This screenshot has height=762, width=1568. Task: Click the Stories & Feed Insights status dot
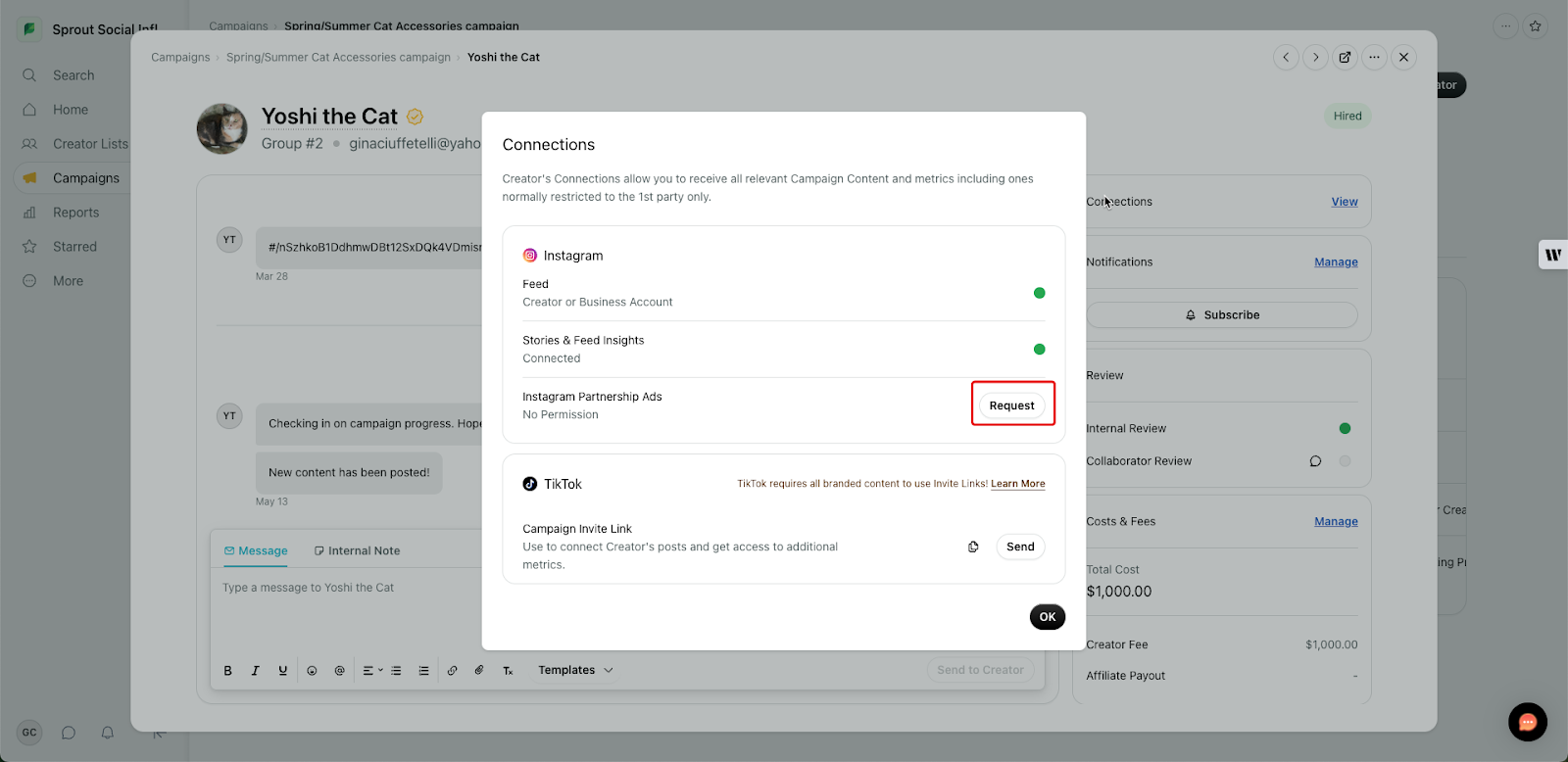click(1040, 350)
